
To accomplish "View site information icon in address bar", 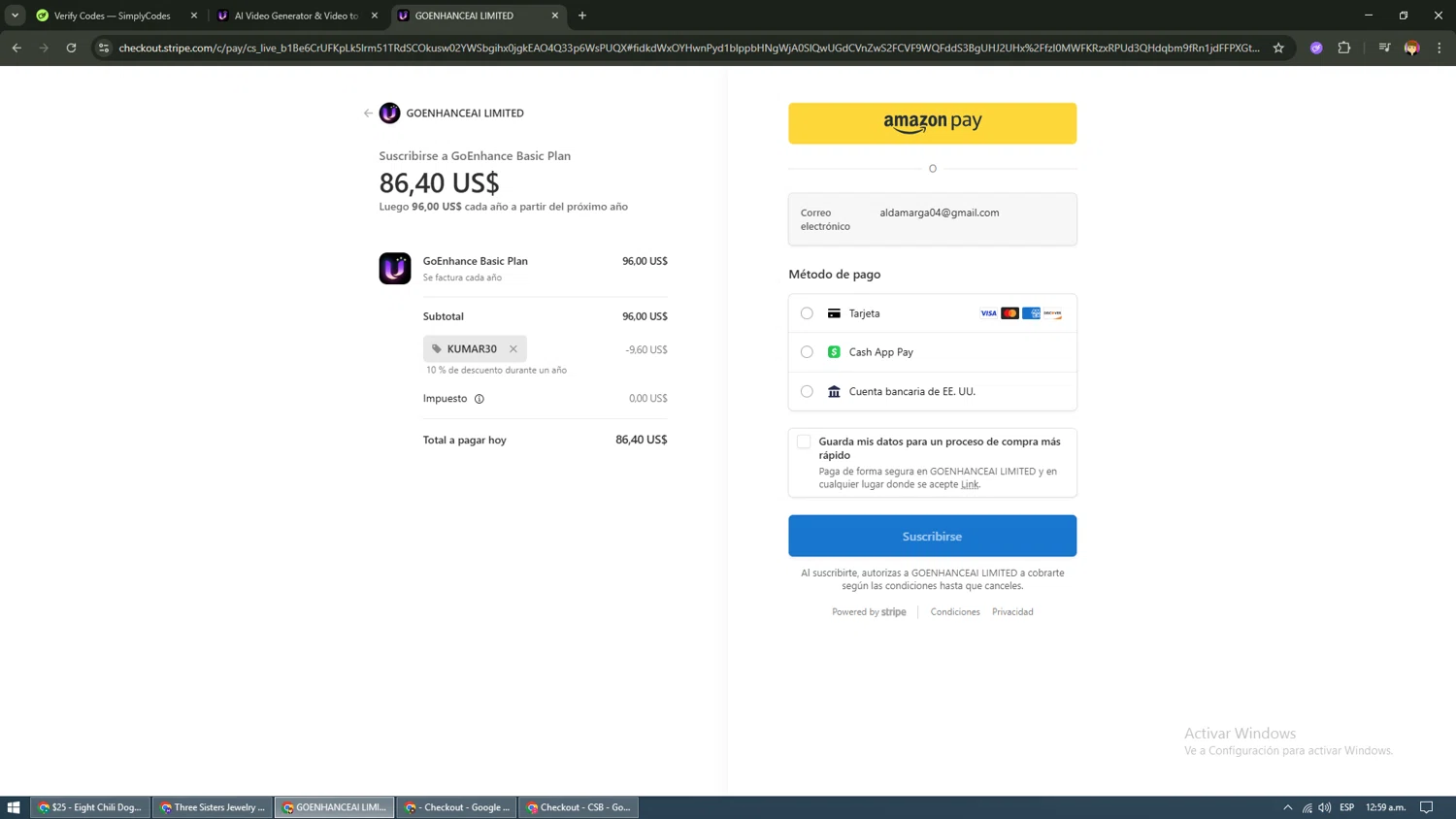I will point(104,48).
